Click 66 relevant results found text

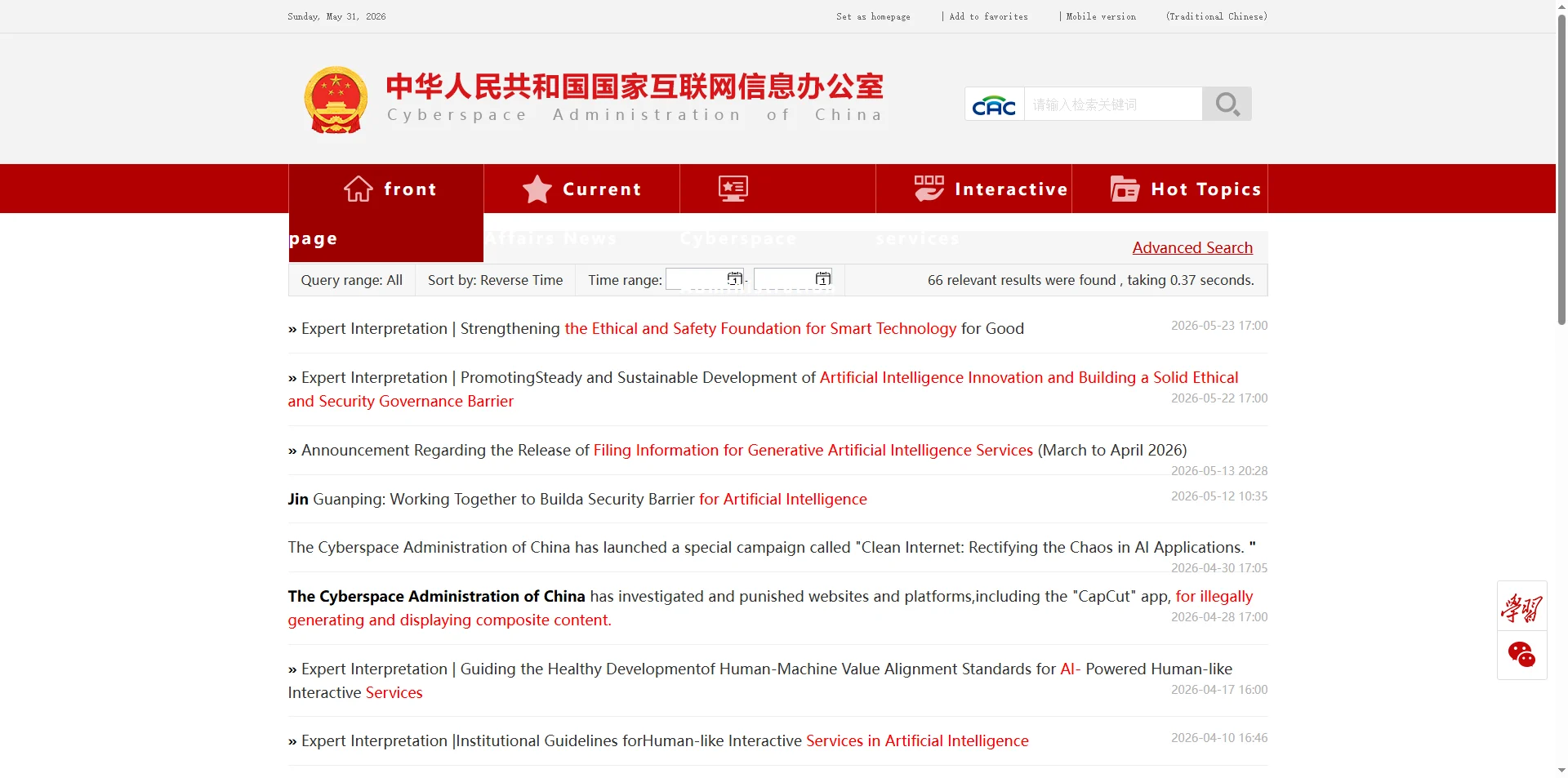1090,280
